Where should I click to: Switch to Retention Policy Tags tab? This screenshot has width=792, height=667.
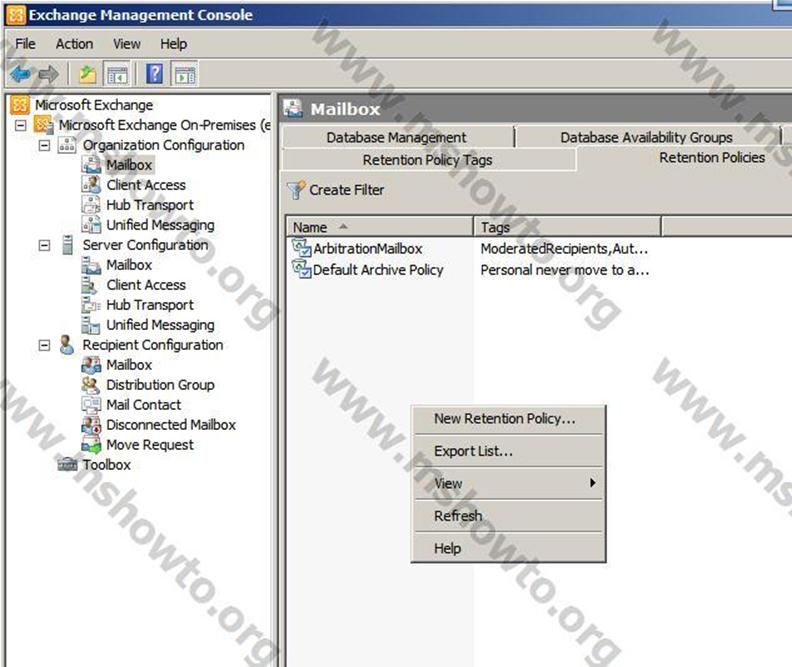428,160
